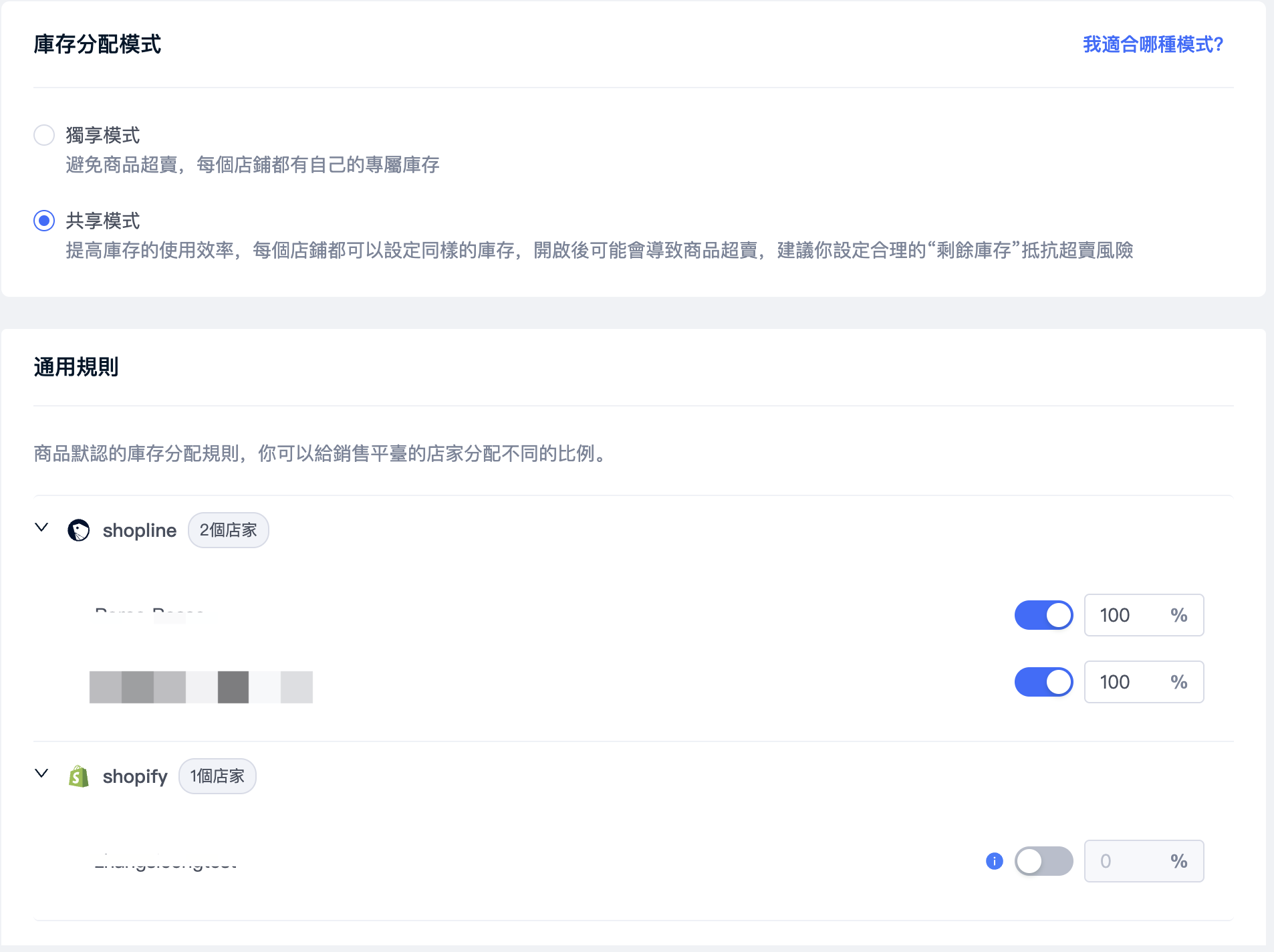Click the first shopline store percentage field
The height and width of the screenshot is (952, 1274).
click(1131, 615)
